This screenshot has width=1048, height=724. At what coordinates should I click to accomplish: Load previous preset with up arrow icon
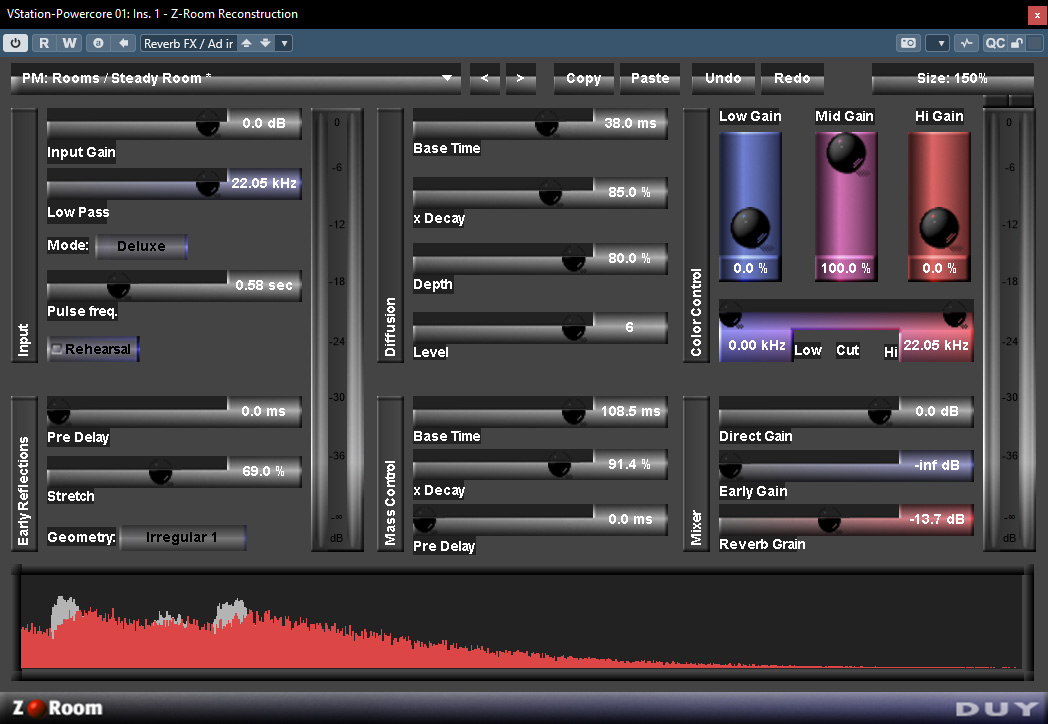(247, 43)
